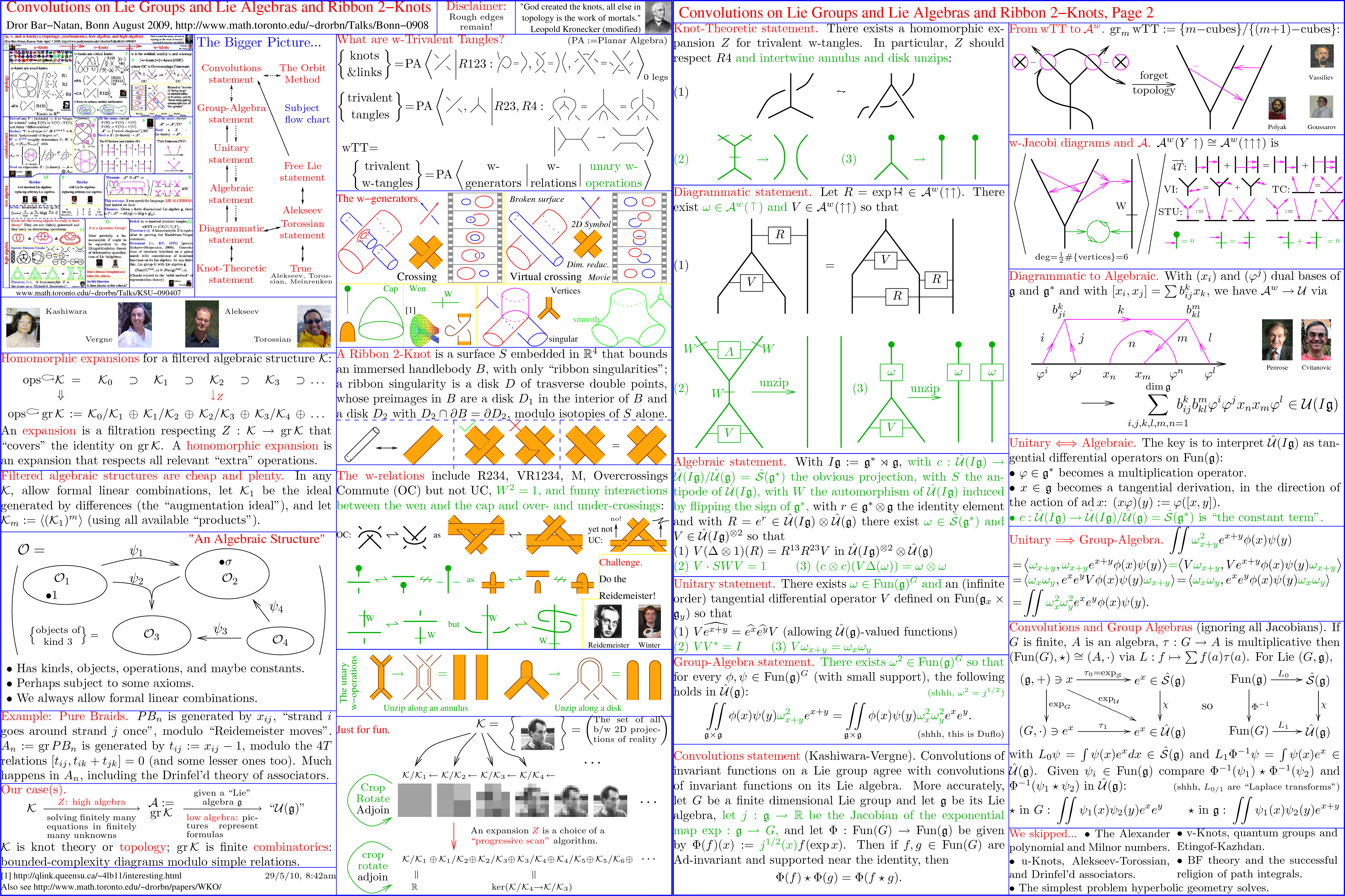Screen dimensions: 1345x896
Task: Select 'Knot-Theoretic statement' in the flow chart
Action: click(x=231, y=274)
